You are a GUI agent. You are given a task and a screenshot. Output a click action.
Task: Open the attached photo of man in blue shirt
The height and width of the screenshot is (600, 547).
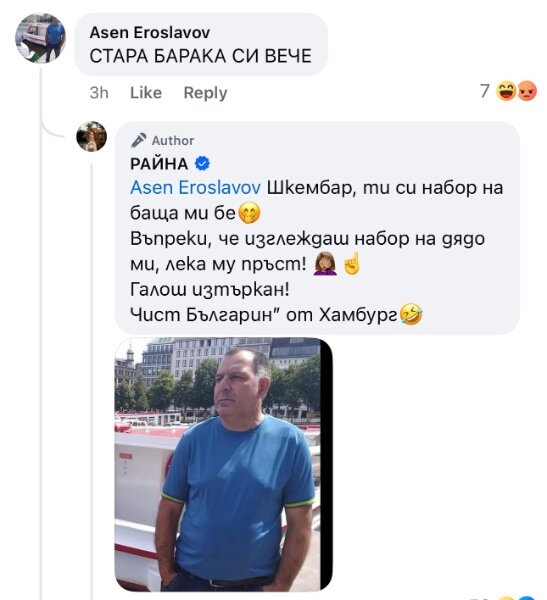[x=224, y=464]
